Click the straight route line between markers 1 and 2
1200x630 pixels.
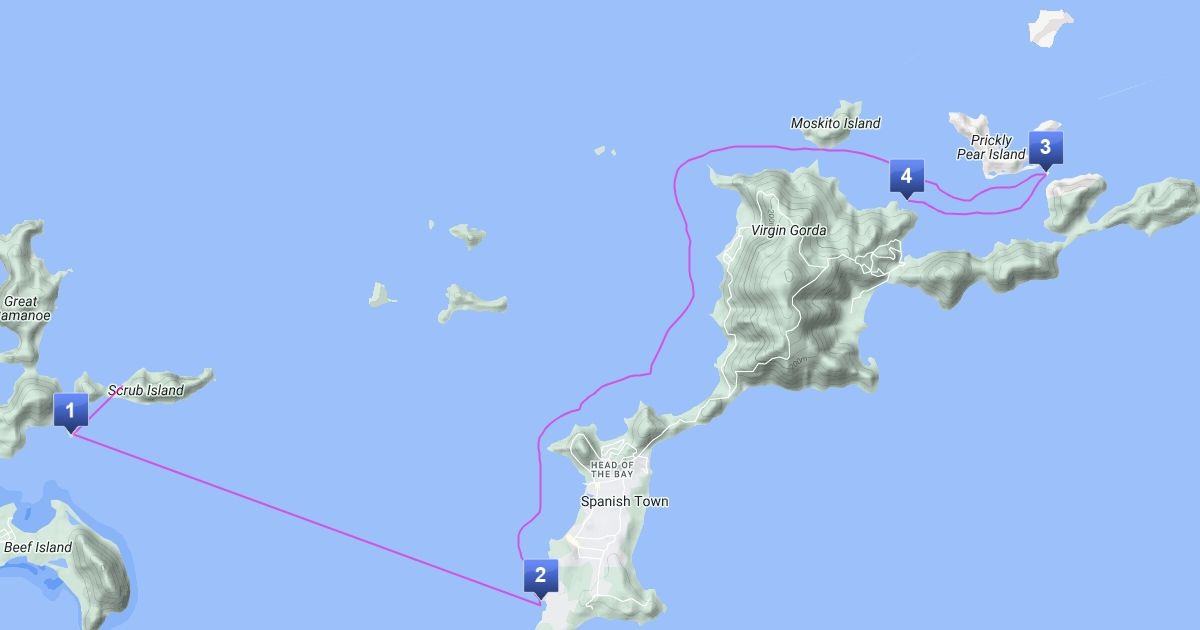click(x=300, y=516)
